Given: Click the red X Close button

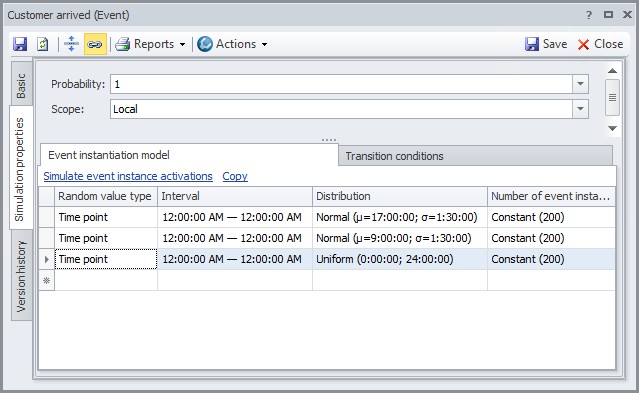Looking at the screenshot, I should click(x=600, y=44).
